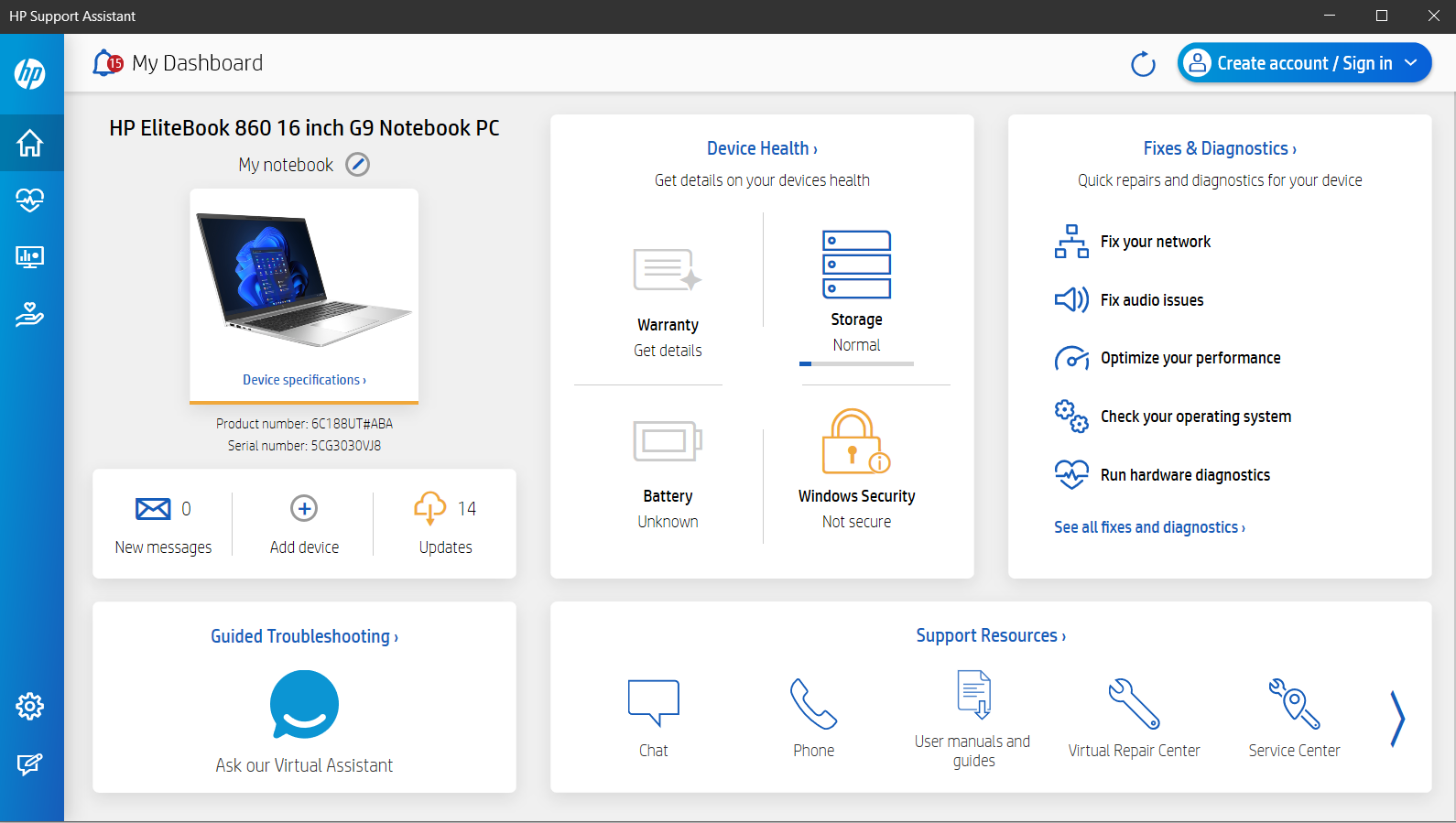The width and height of the screenshot is (1456, 823).
Task: Open the feedback pencil icon in sidebar
Action: [x=30, y=764]
